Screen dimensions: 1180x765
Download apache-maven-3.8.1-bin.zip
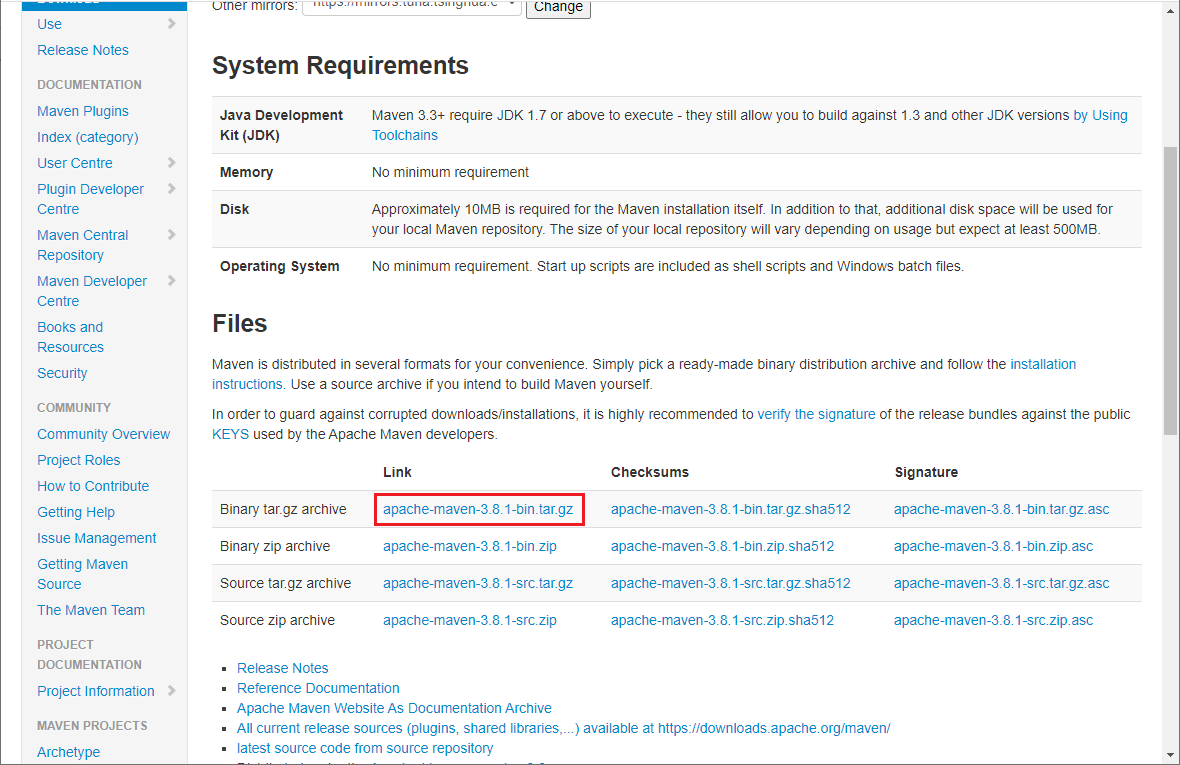470,546
